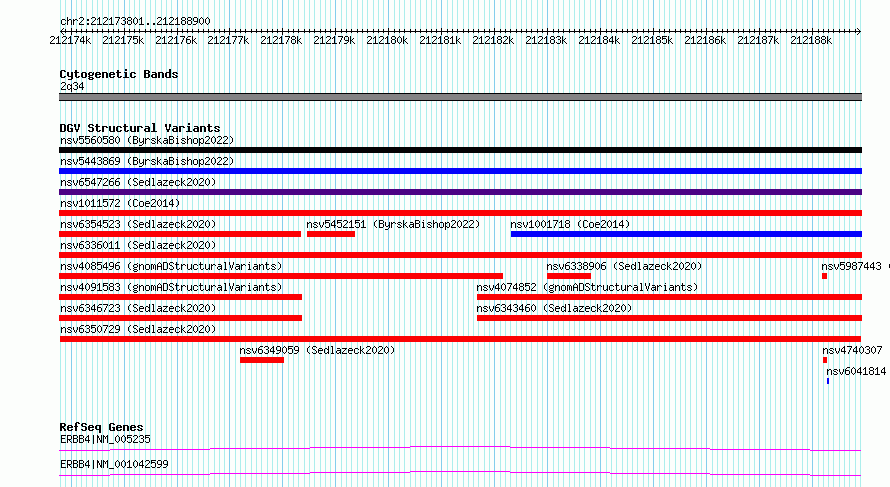The width and height of the screenshot is (890, 487).
Task: Click the Cytogenetic Bands track title
Action: 119,74
